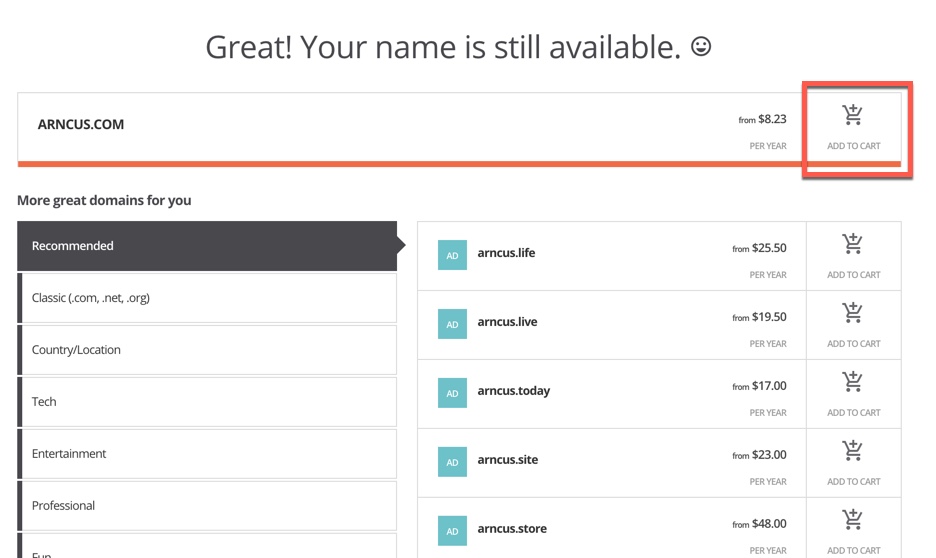Click the arncus.site domain name
Image resolution: width=936 pixels, height=558 pixels.
pos(507,460)
